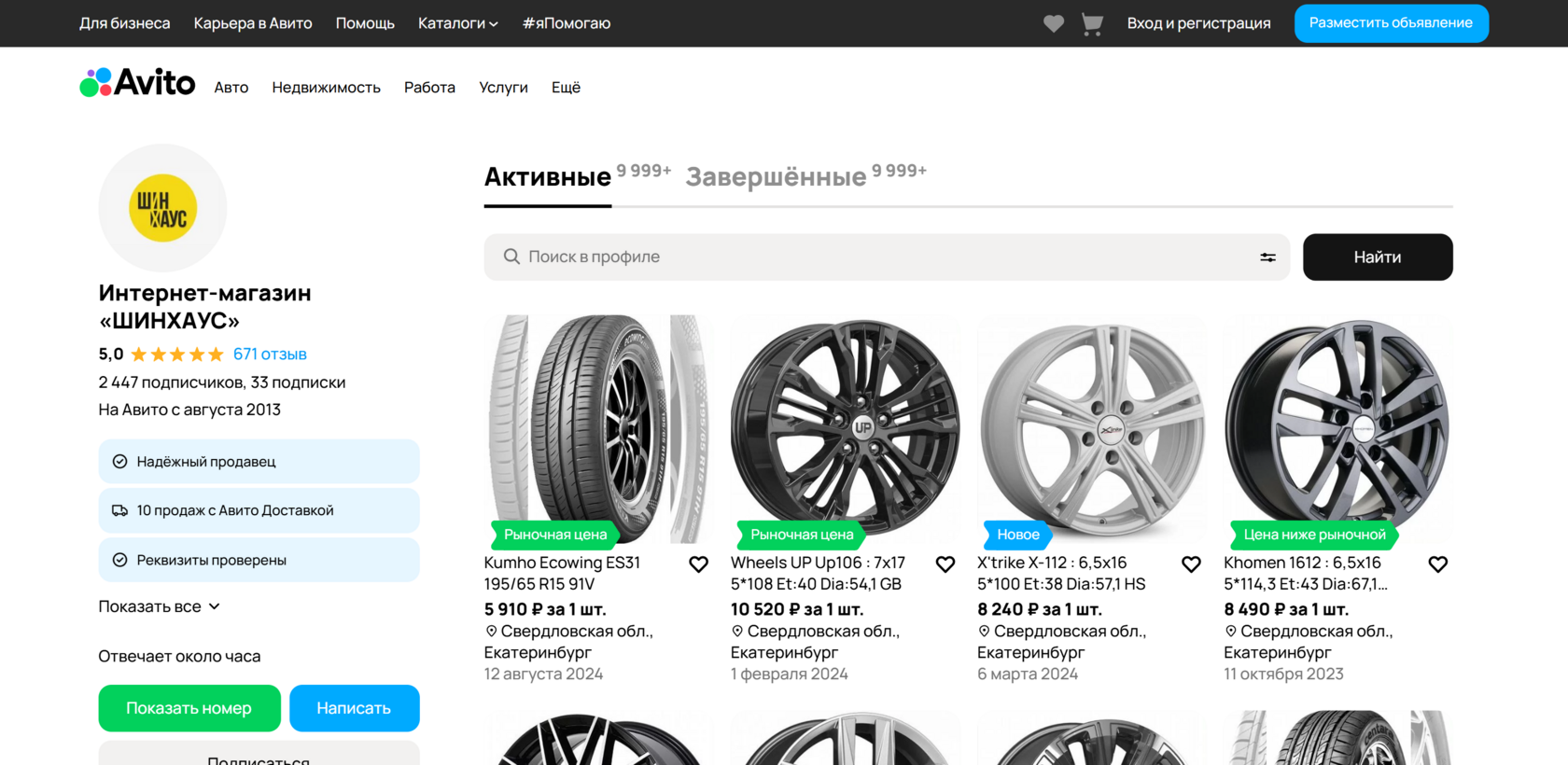Open Wheels UP Up106 7x17 listing title

818,574
